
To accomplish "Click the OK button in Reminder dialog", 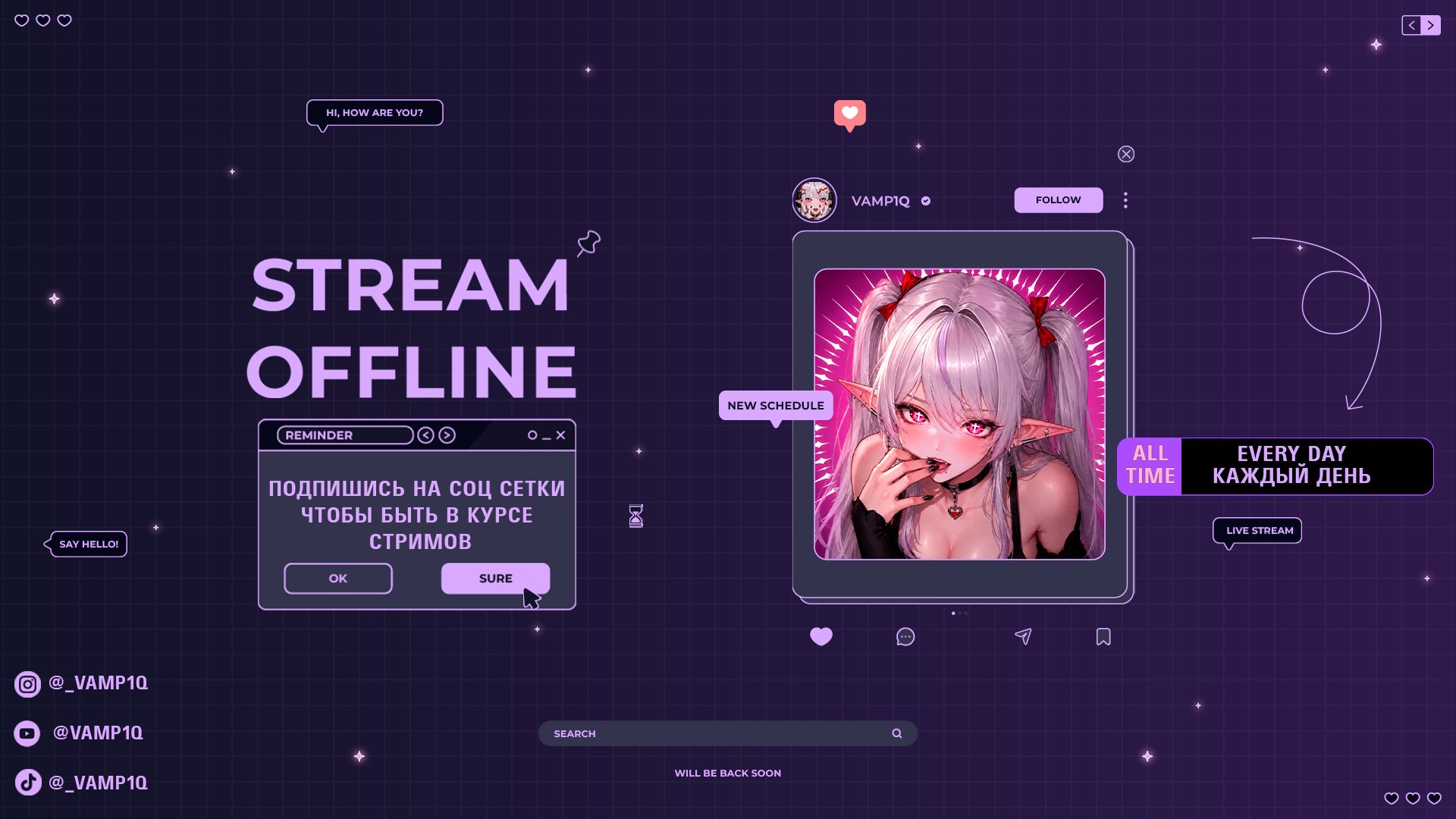I will coord(338,579).
